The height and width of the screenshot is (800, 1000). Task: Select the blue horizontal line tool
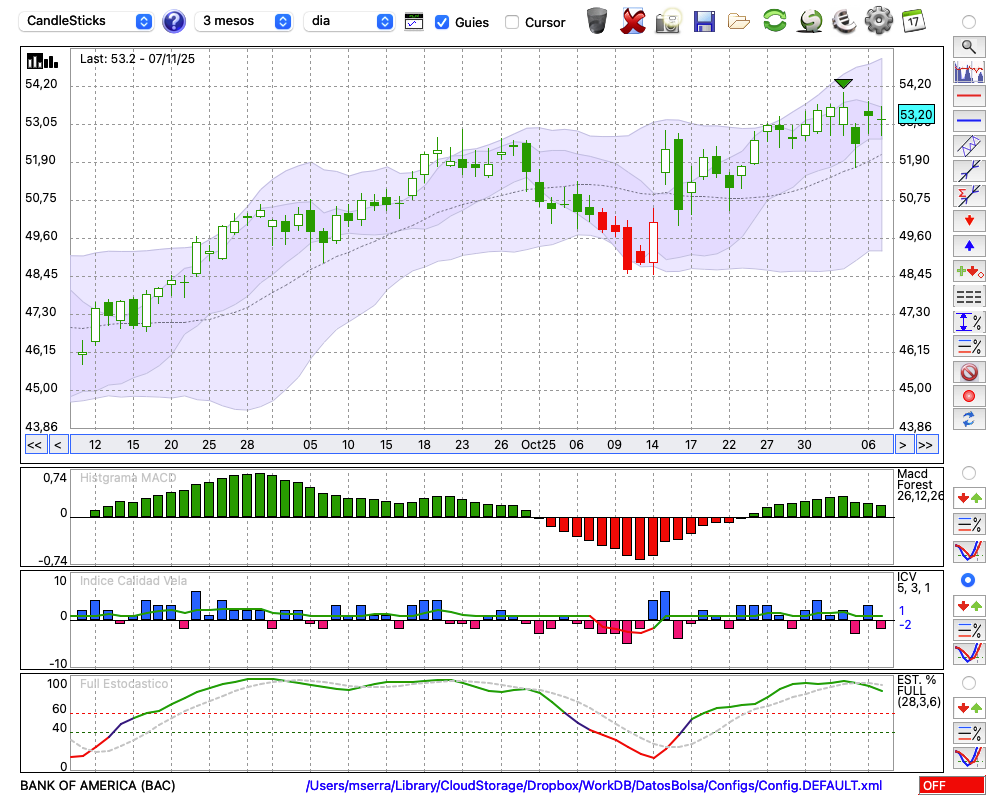tap(969, 121)
